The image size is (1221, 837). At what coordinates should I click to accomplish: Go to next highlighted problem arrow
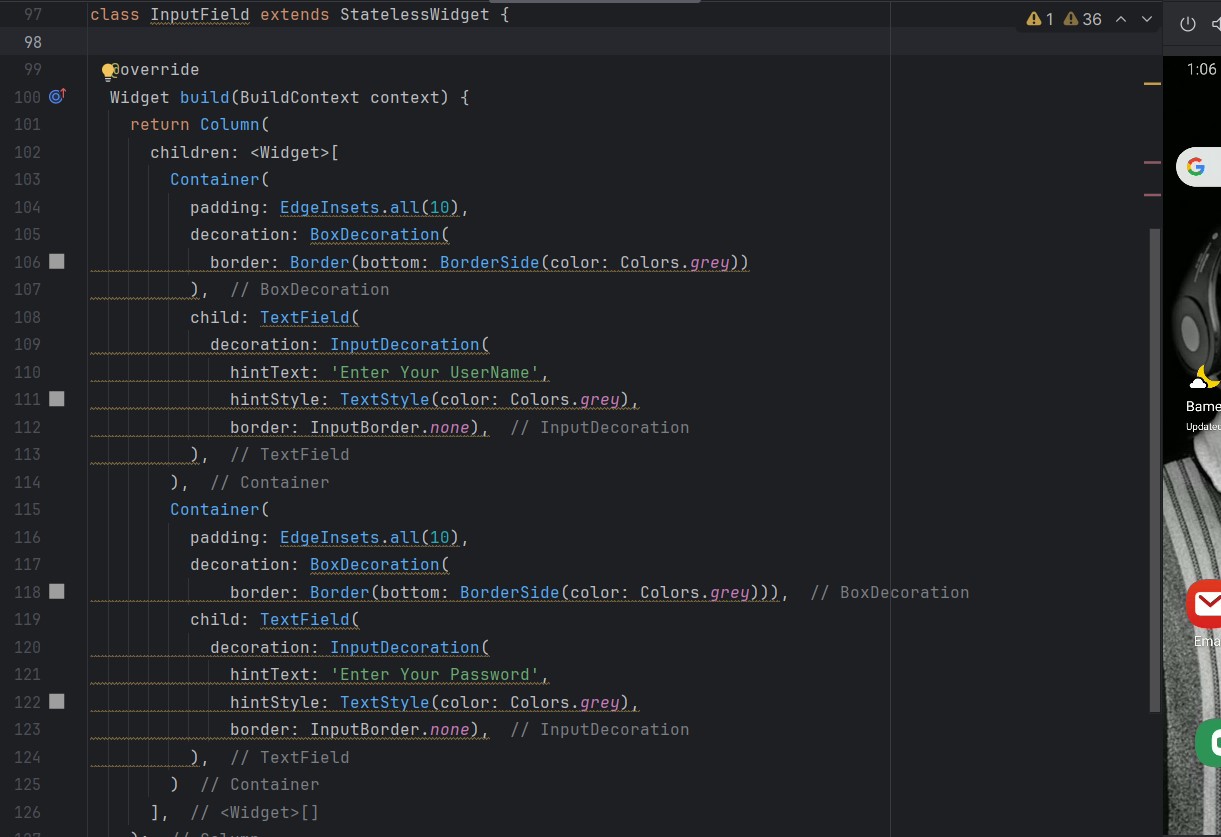[x=1147, y=20]
